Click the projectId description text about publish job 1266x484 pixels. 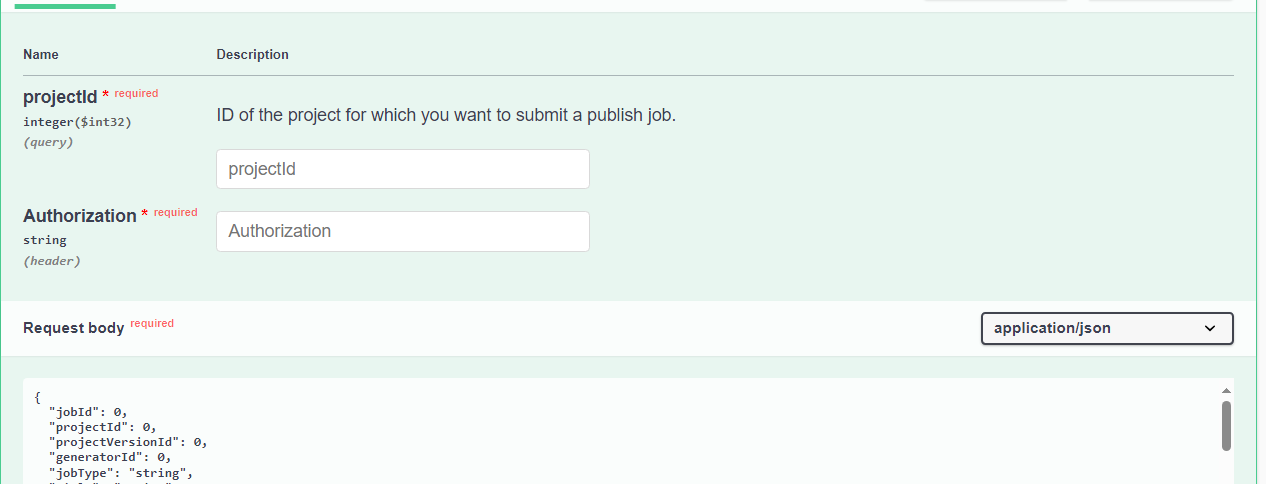[446, 115]
